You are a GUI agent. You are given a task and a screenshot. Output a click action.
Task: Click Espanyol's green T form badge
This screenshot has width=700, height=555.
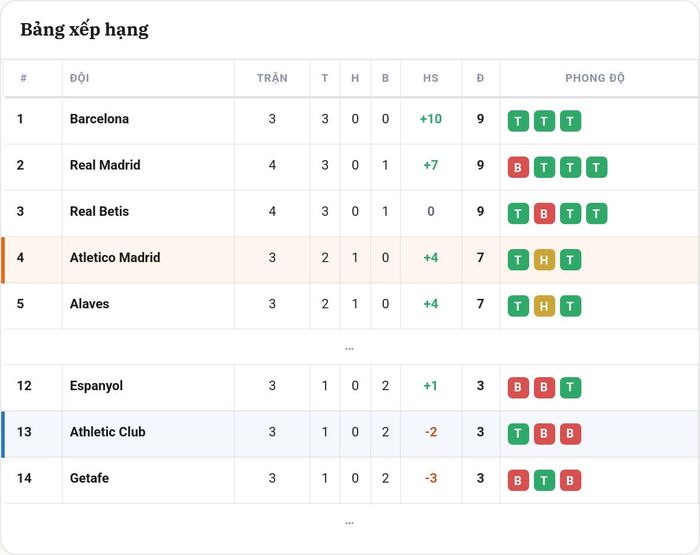[570, 388]
